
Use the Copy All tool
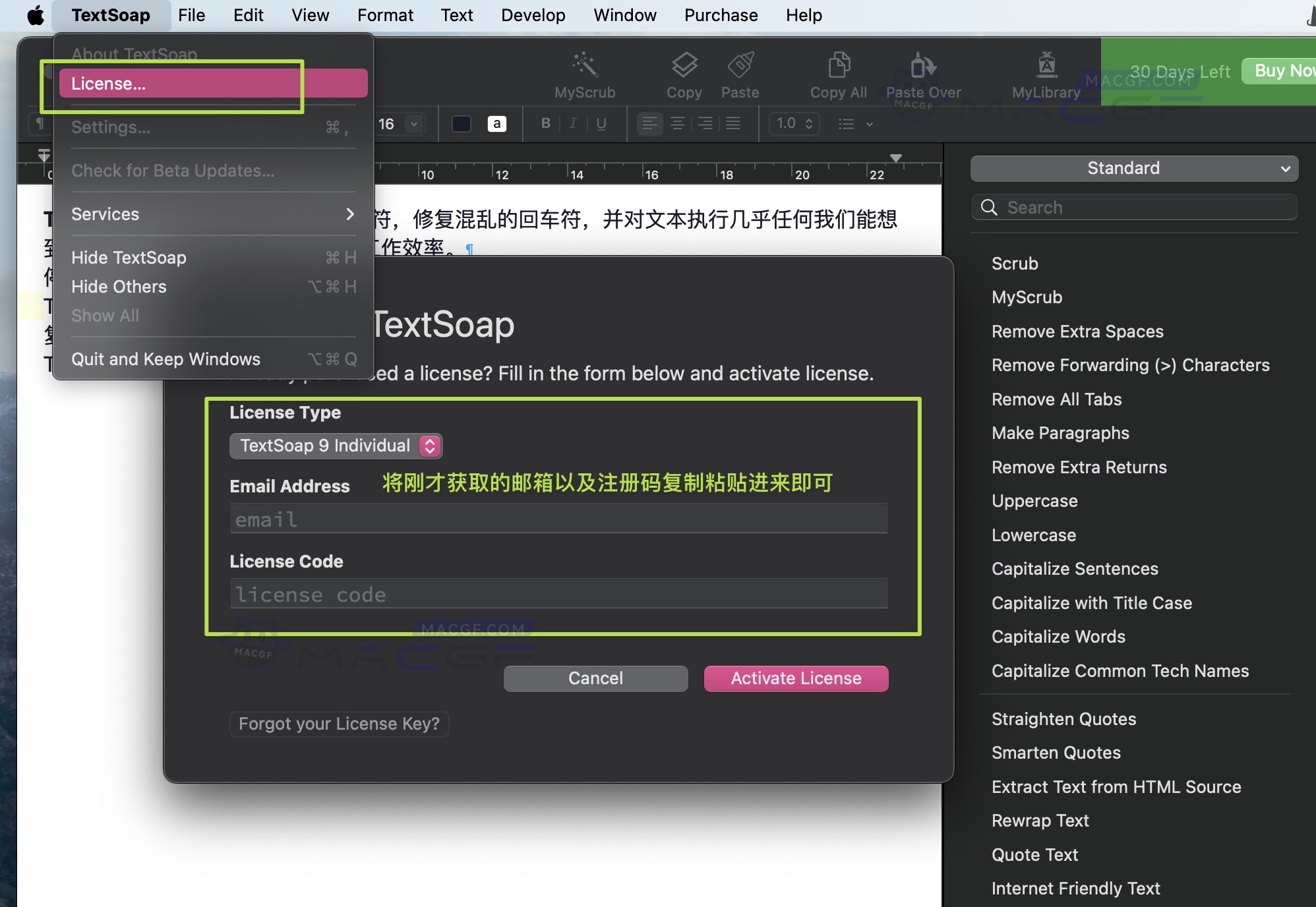click(x=837, y=73)
